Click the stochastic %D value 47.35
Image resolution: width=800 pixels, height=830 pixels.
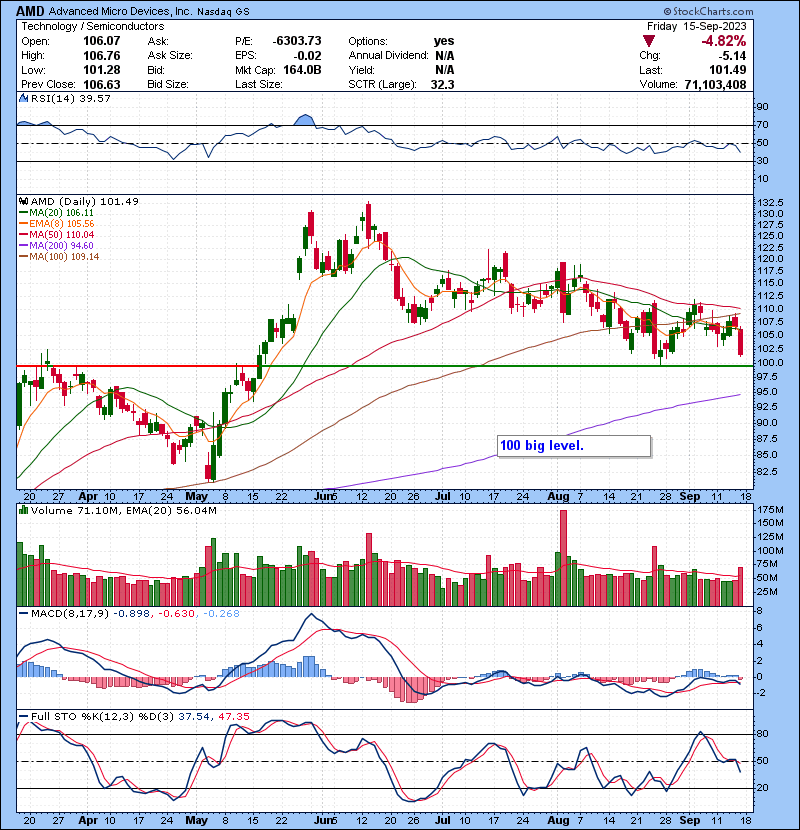(x=233, y=716)
